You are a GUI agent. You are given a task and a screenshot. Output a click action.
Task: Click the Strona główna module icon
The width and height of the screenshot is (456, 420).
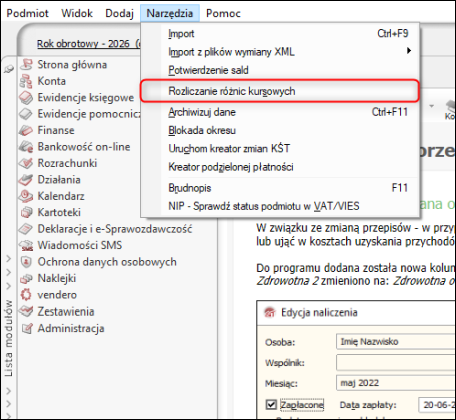[x=26, y=64]
